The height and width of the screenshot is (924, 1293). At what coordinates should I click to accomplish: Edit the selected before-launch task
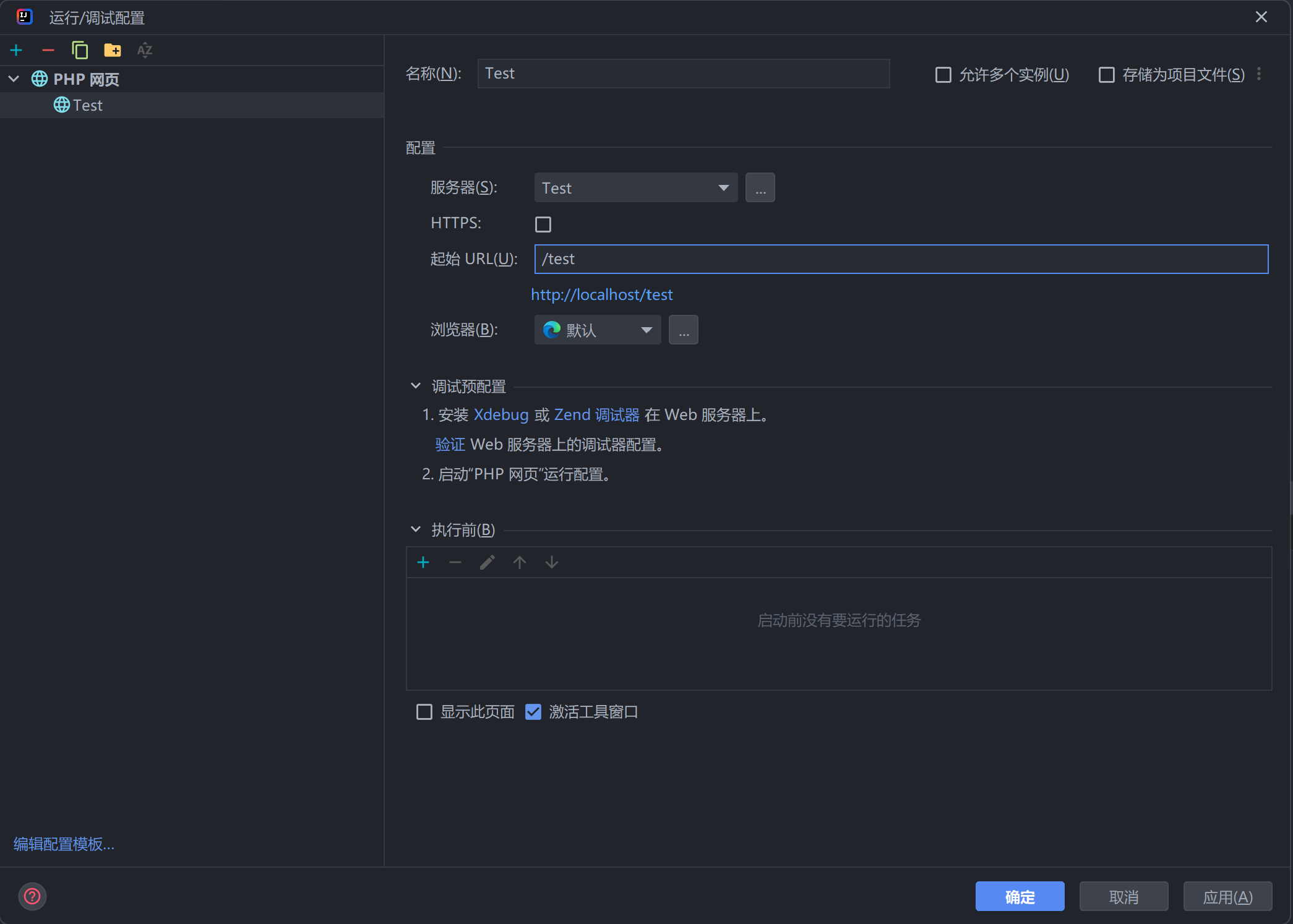click(487, 562)
